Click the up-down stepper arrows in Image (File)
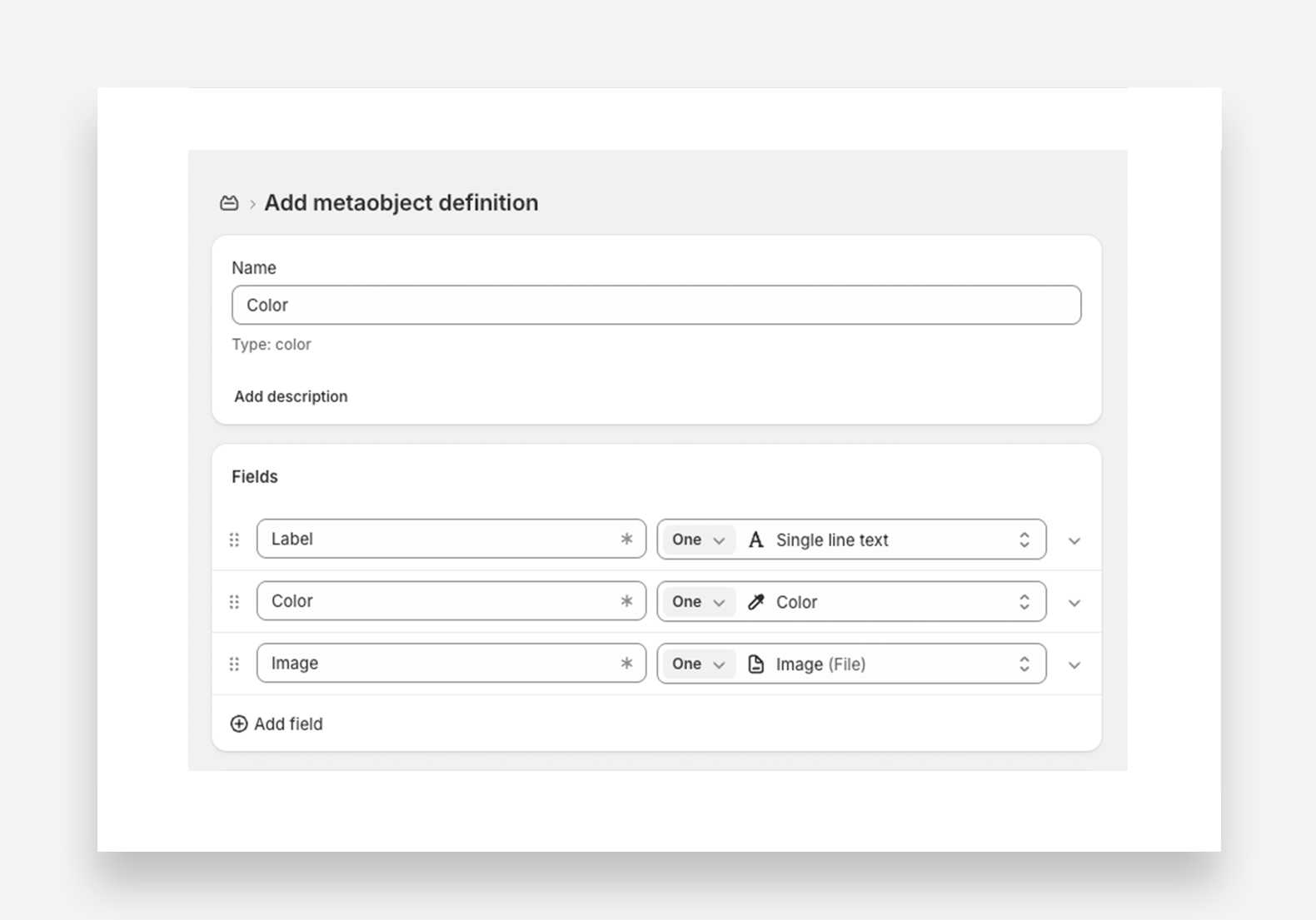The width and height of the screenshot is (1316, 920). pyautogui.click(x=1024, y=664)
